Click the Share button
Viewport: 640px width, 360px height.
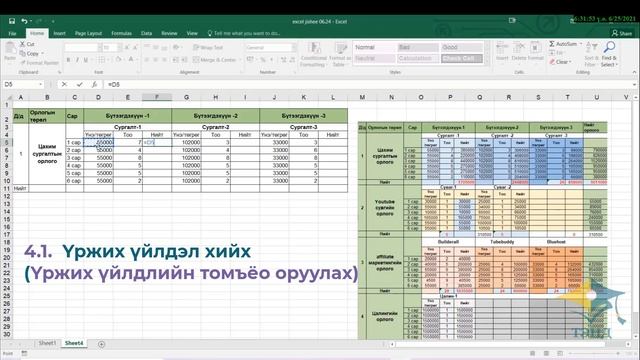(x=622, y=33)
